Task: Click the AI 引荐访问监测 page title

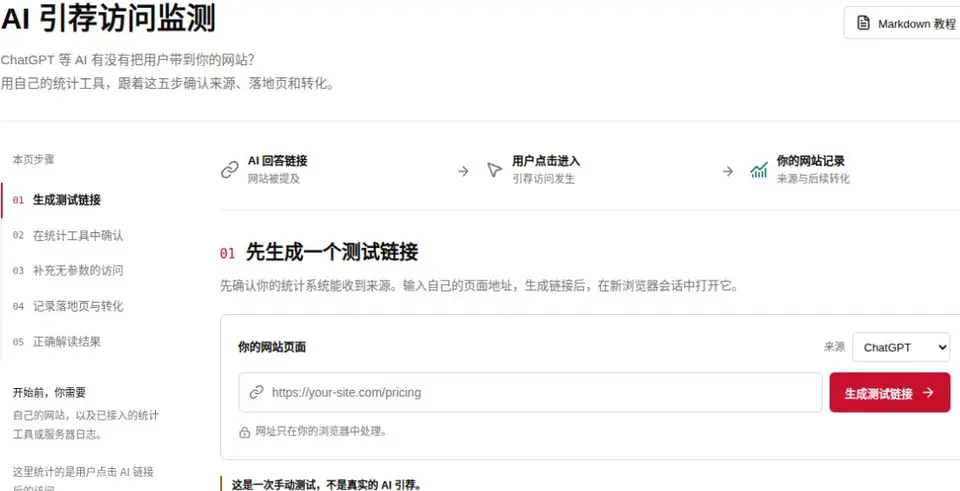Action: [x=108, y=20]
